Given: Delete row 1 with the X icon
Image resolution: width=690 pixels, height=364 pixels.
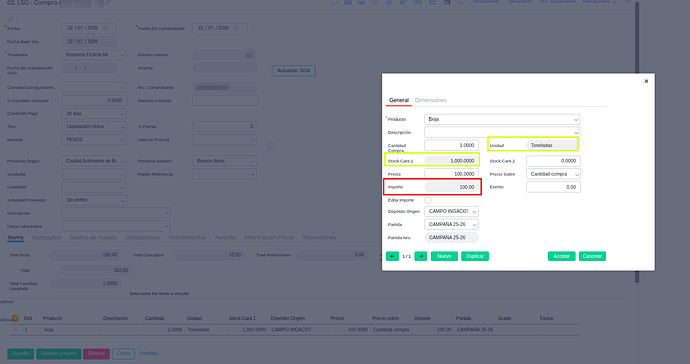Looking at the screenshot, I should [16, 330].
